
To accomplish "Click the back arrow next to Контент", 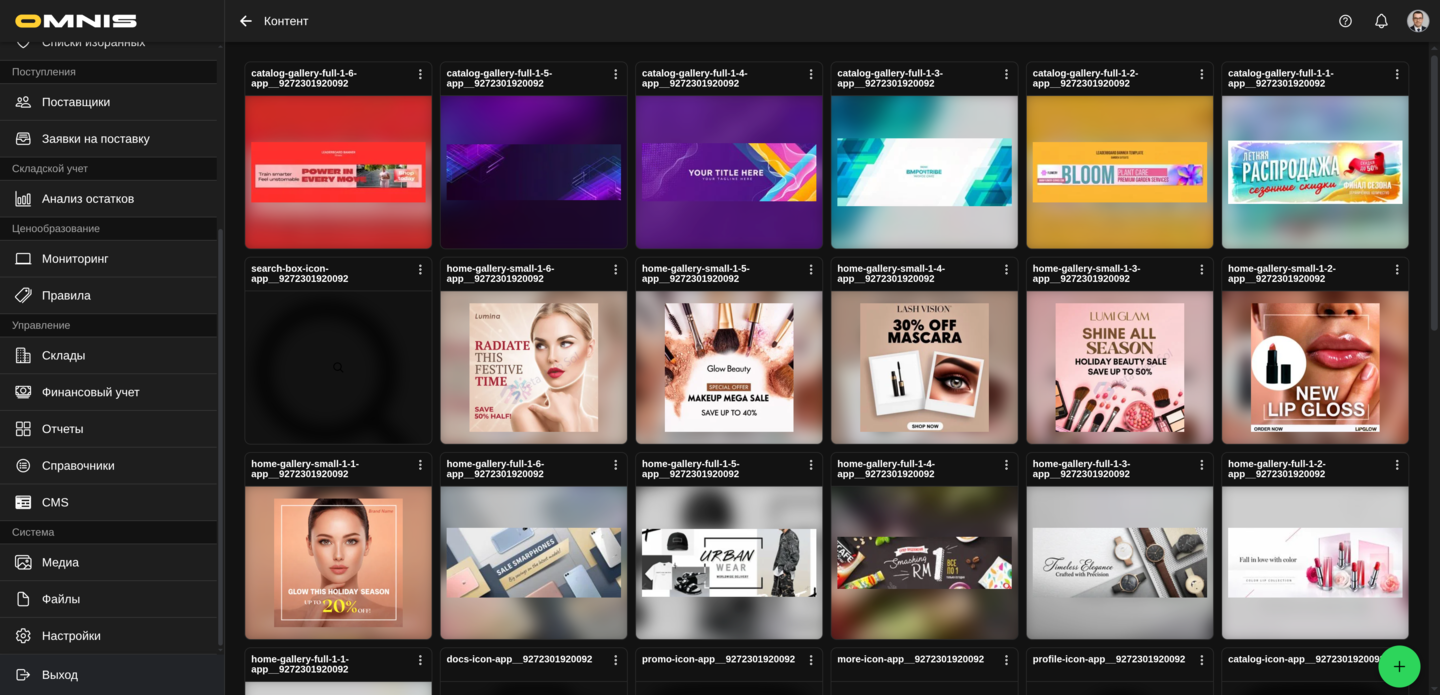I will [x=246, y=21].
